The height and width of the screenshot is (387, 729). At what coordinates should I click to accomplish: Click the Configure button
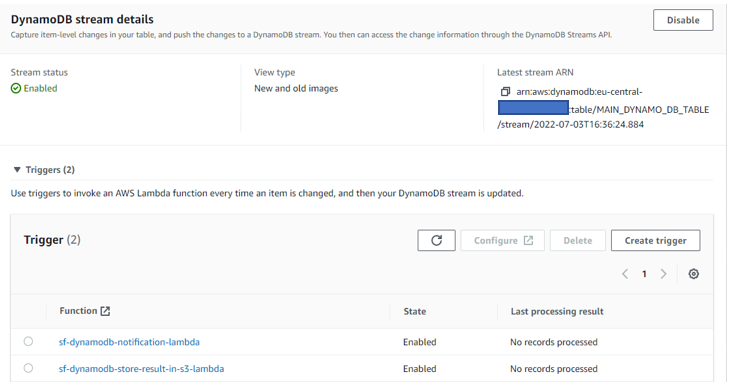pos(503,240)
